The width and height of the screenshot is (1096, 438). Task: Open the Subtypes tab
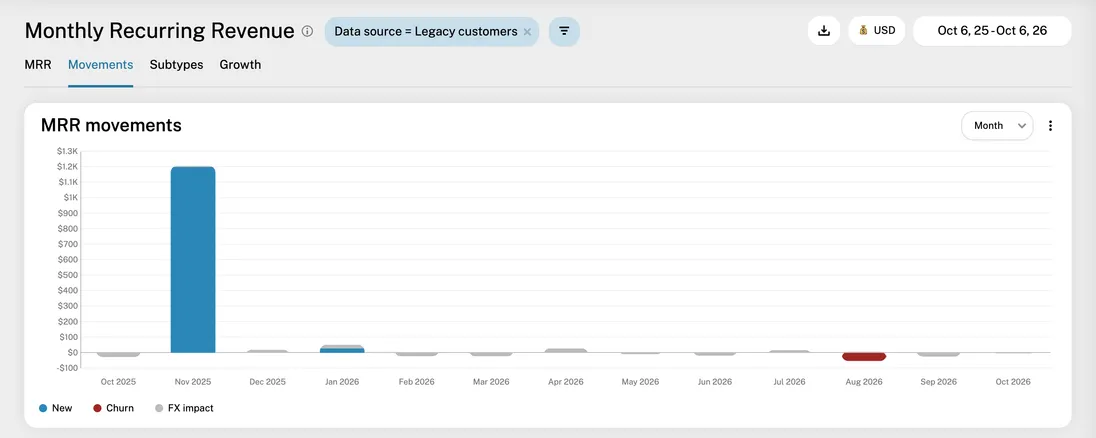point(176,65)
